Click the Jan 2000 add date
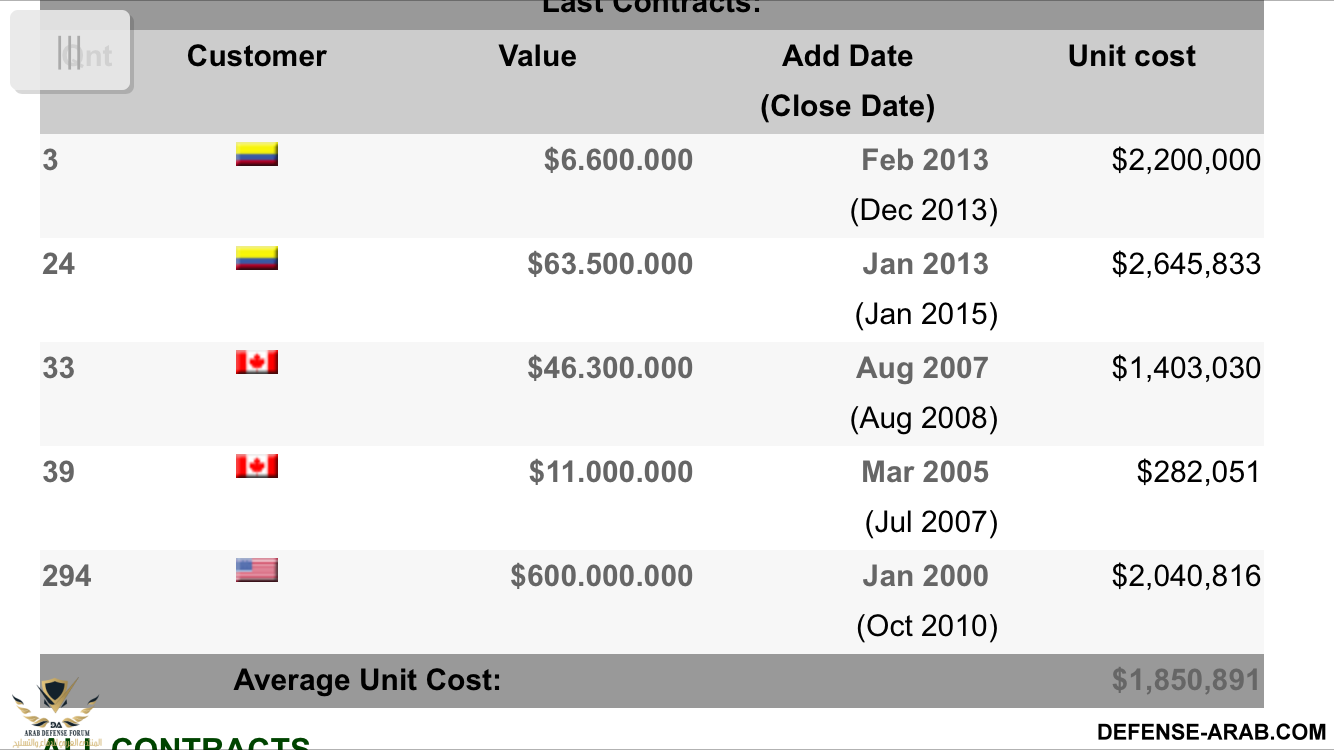 point(924,576)
